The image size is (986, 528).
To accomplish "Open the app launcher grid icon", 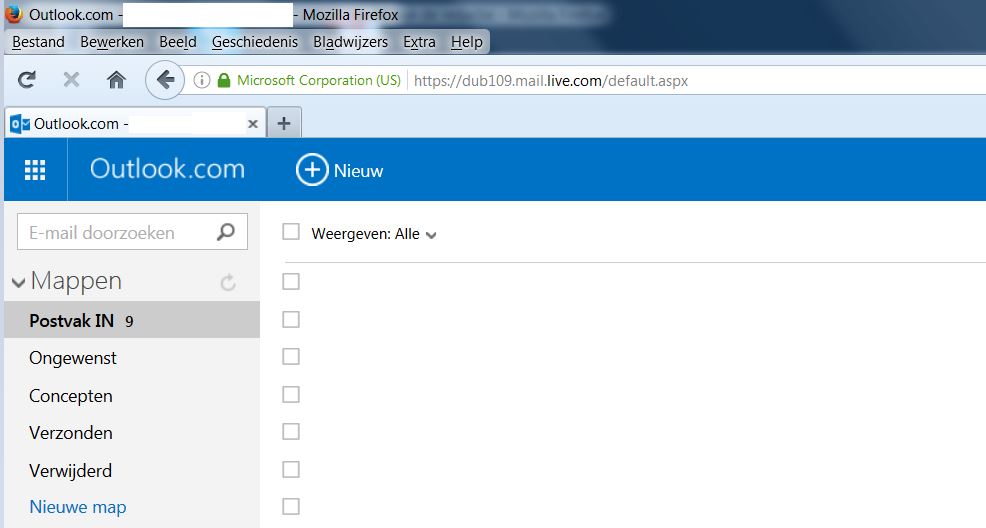I will coord(35,170).
